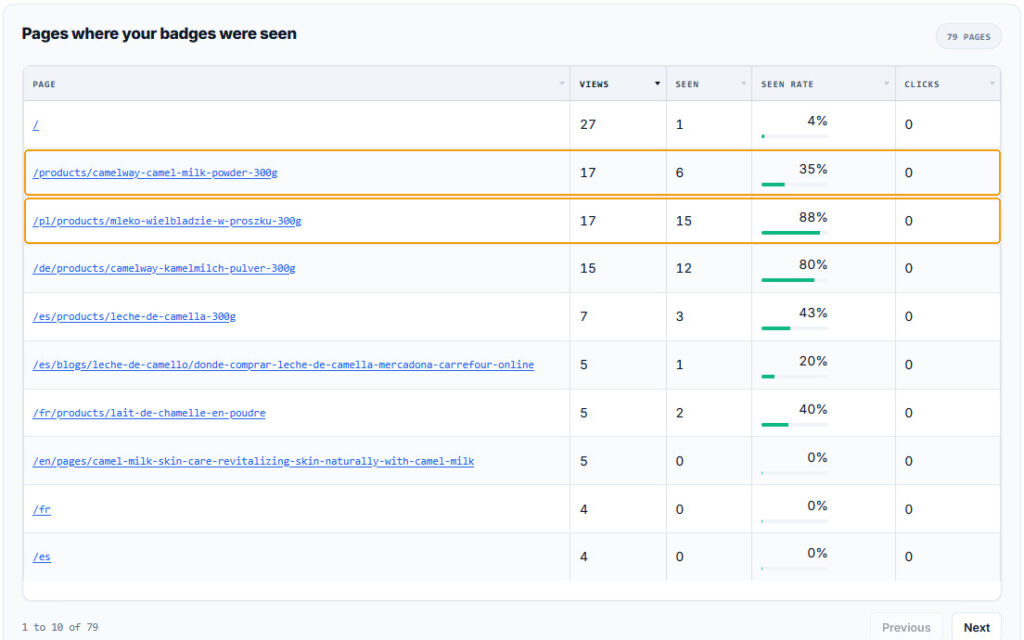Click the SEEN RATE column header label
This screenshot has height=640, width=1024.
click(x=787, y=84)
